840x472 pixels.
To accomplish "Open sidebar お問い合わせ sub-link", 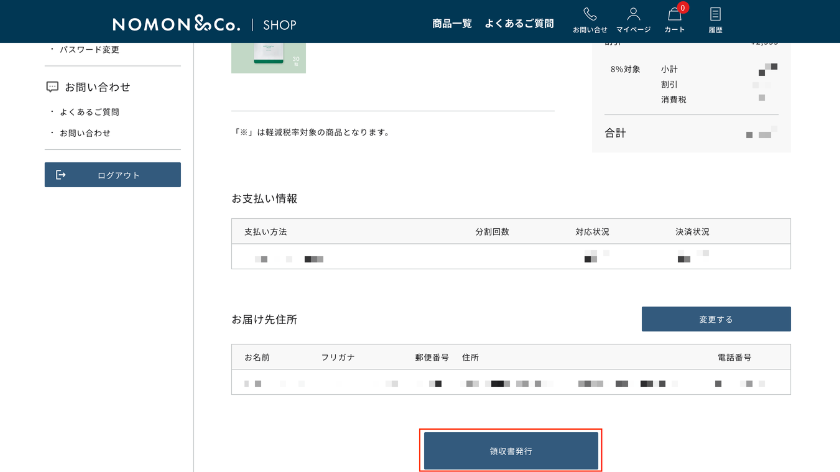I will (85, 133).
